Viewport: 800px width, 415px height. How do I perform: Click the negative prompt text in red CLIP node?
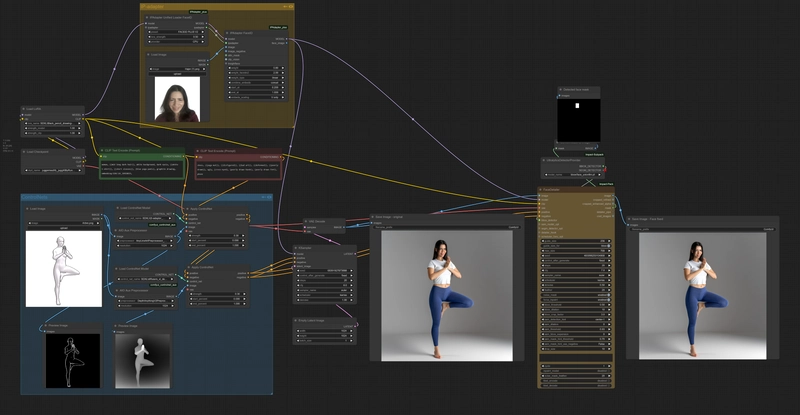tap(238, 169)
